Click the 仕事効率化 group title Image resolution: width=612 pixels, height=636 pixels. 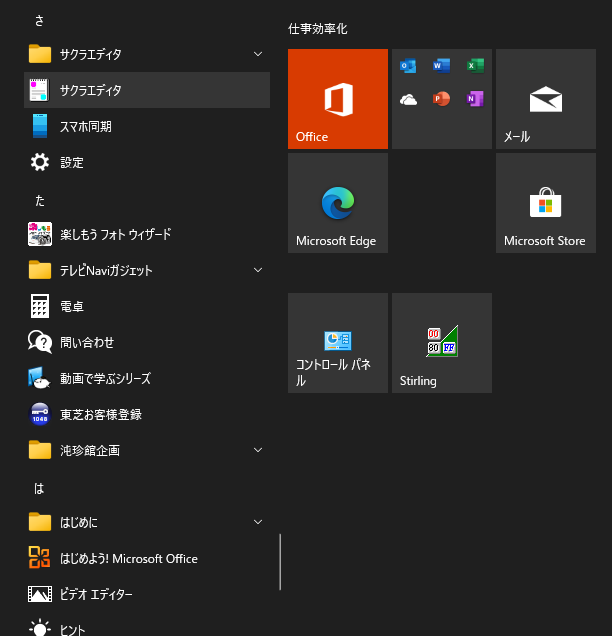click(318, 29)
